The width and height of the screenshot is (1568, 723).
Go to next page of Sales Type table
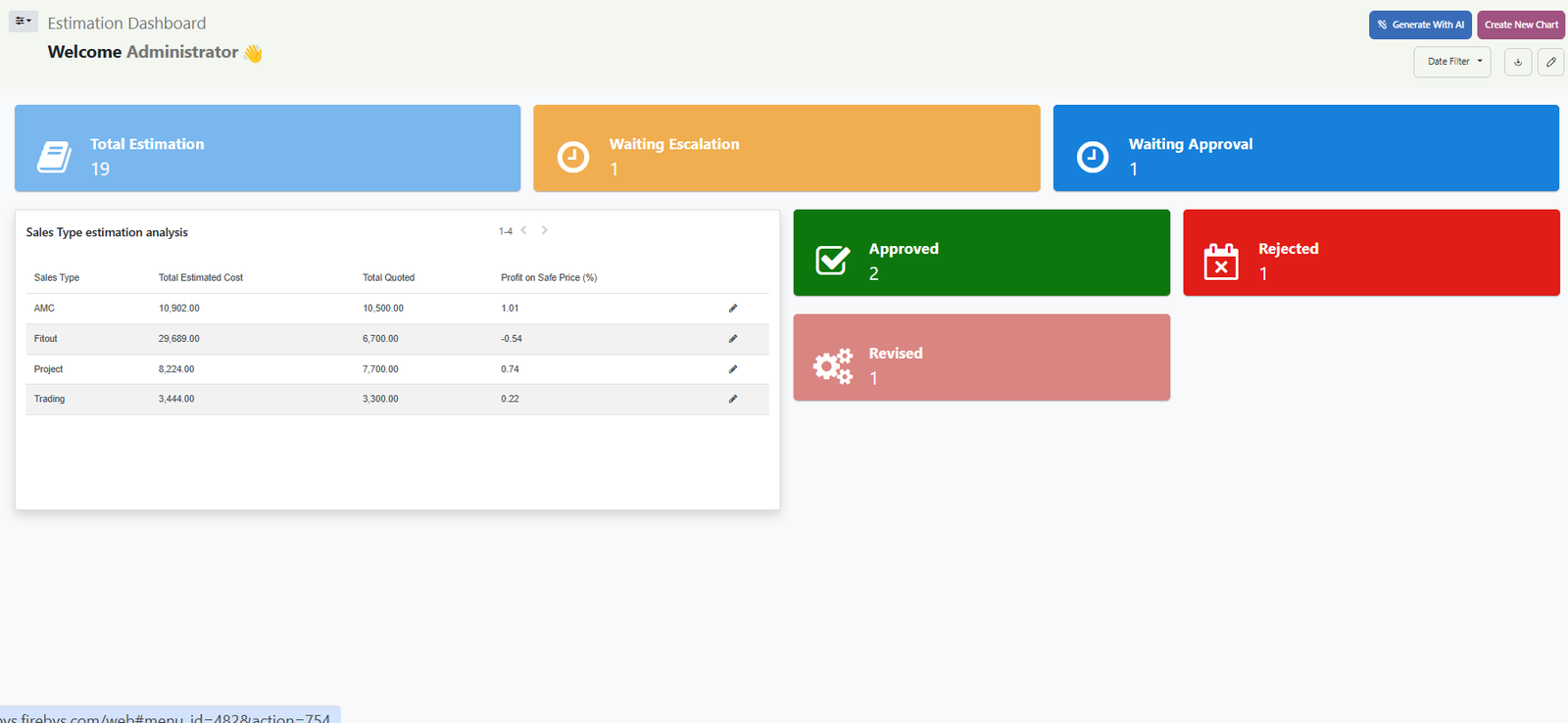click(545, 231)
